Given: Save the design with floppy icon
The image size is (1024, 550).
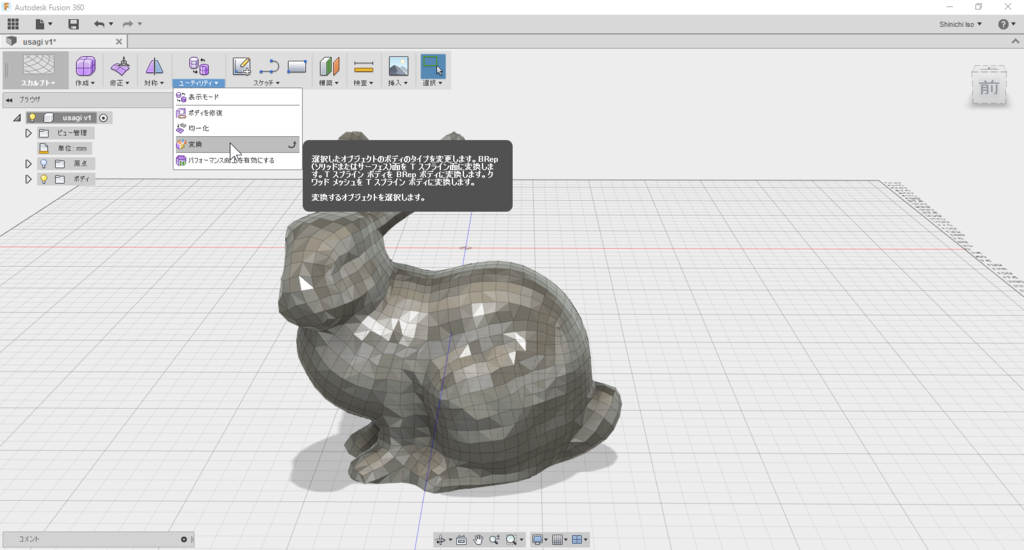Looking at the screenshot, I should tap(73, 24).
